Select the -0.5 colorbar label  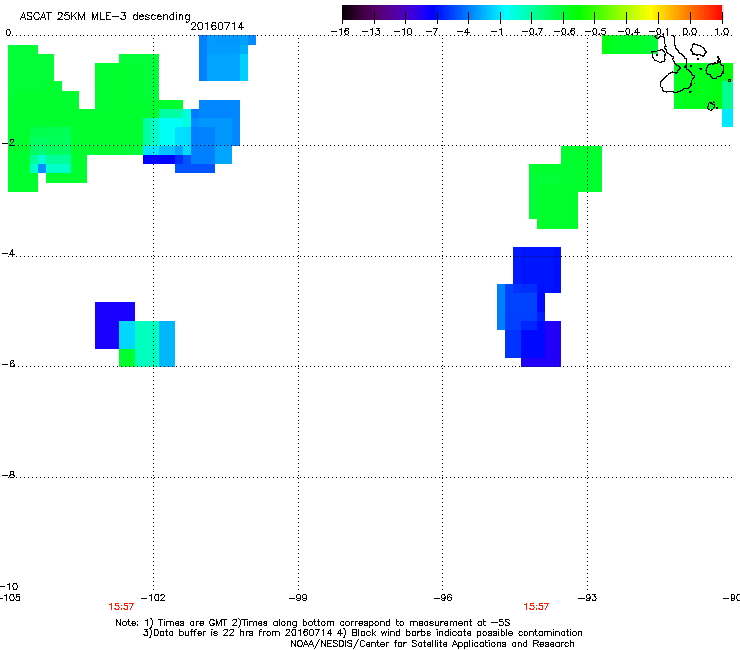click(596, 32)
